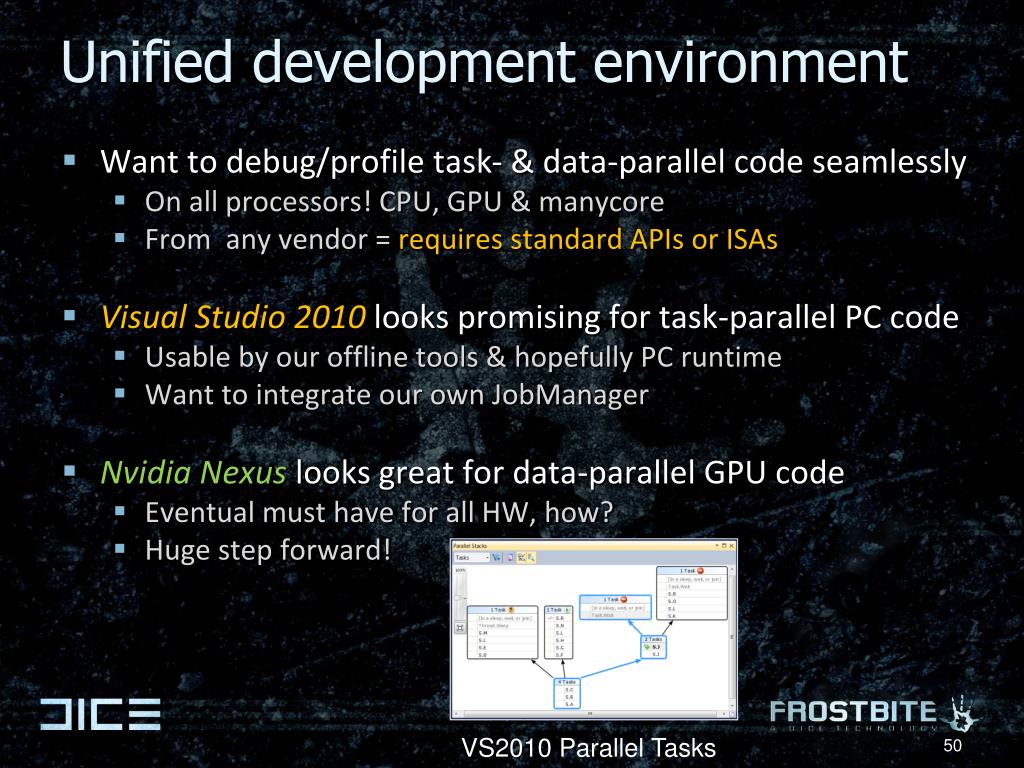Maximize the Parallel Stacks window
Viewport: 1024px width, 768px height.
point(724,545)
